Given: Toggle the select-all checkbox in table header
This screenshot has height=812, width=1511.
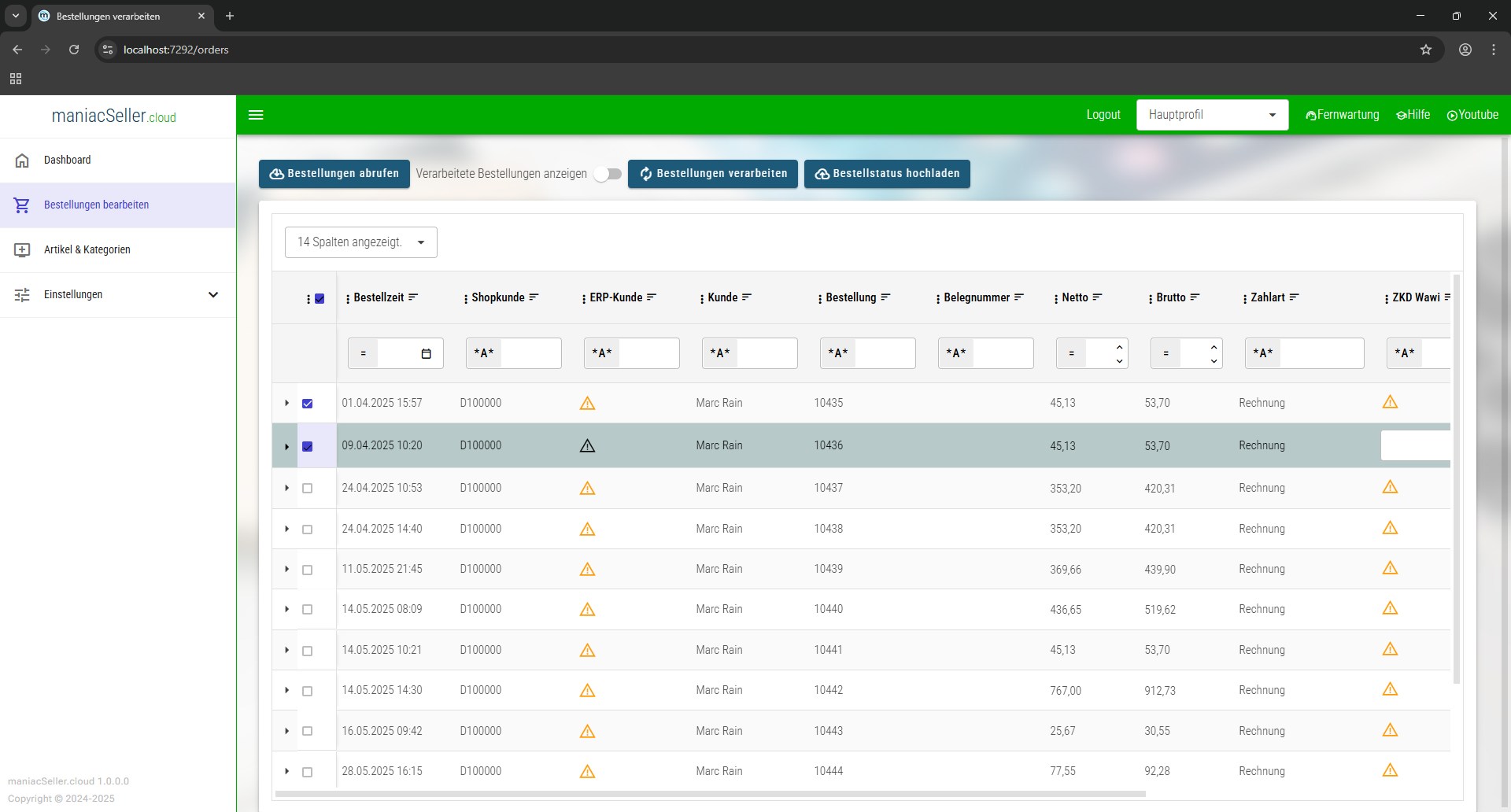Looking at the screenshot, I should click(x=320, y=299).
